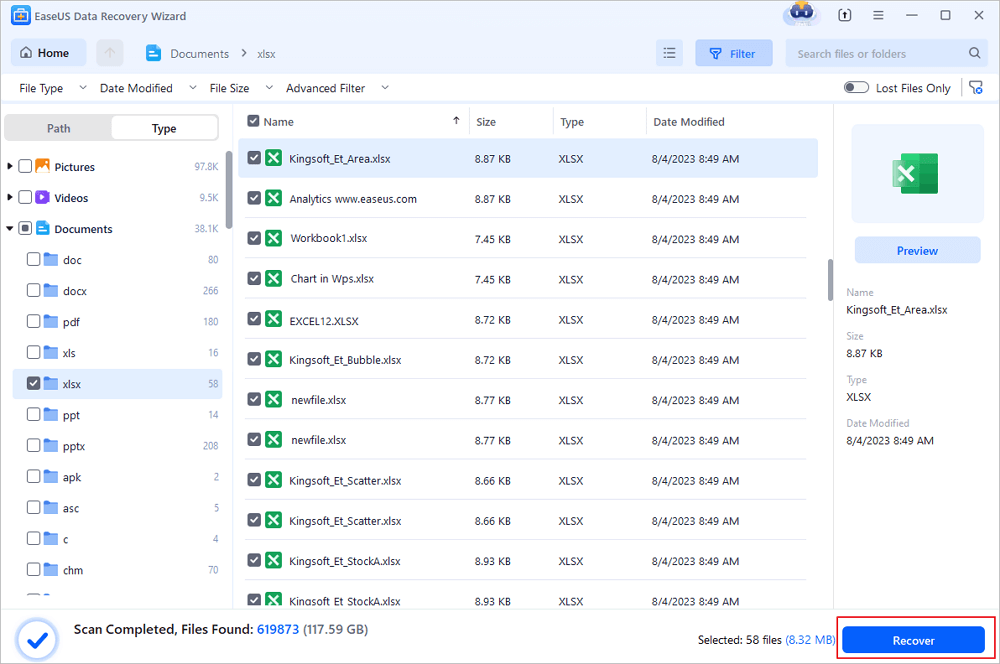Click the Recover button

point(913,640)
